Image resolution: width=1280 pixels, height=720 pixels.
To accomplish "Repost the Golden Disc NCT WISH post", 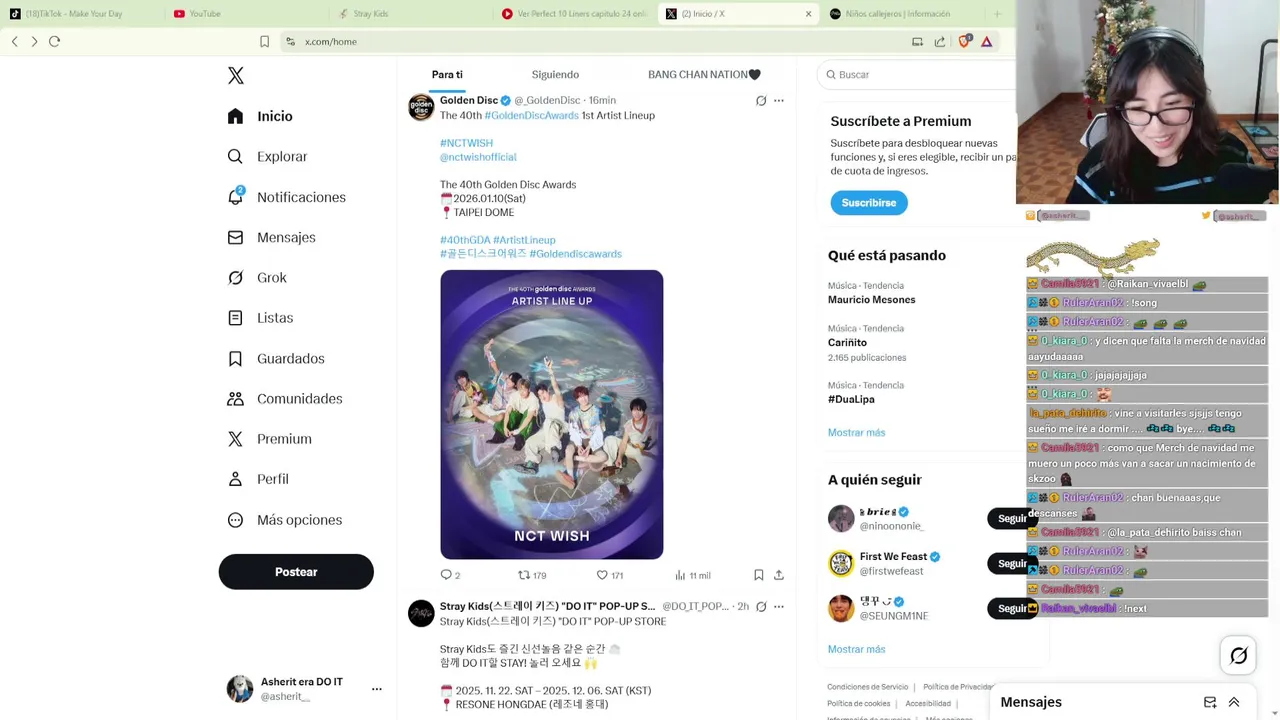I will point(532,575).
